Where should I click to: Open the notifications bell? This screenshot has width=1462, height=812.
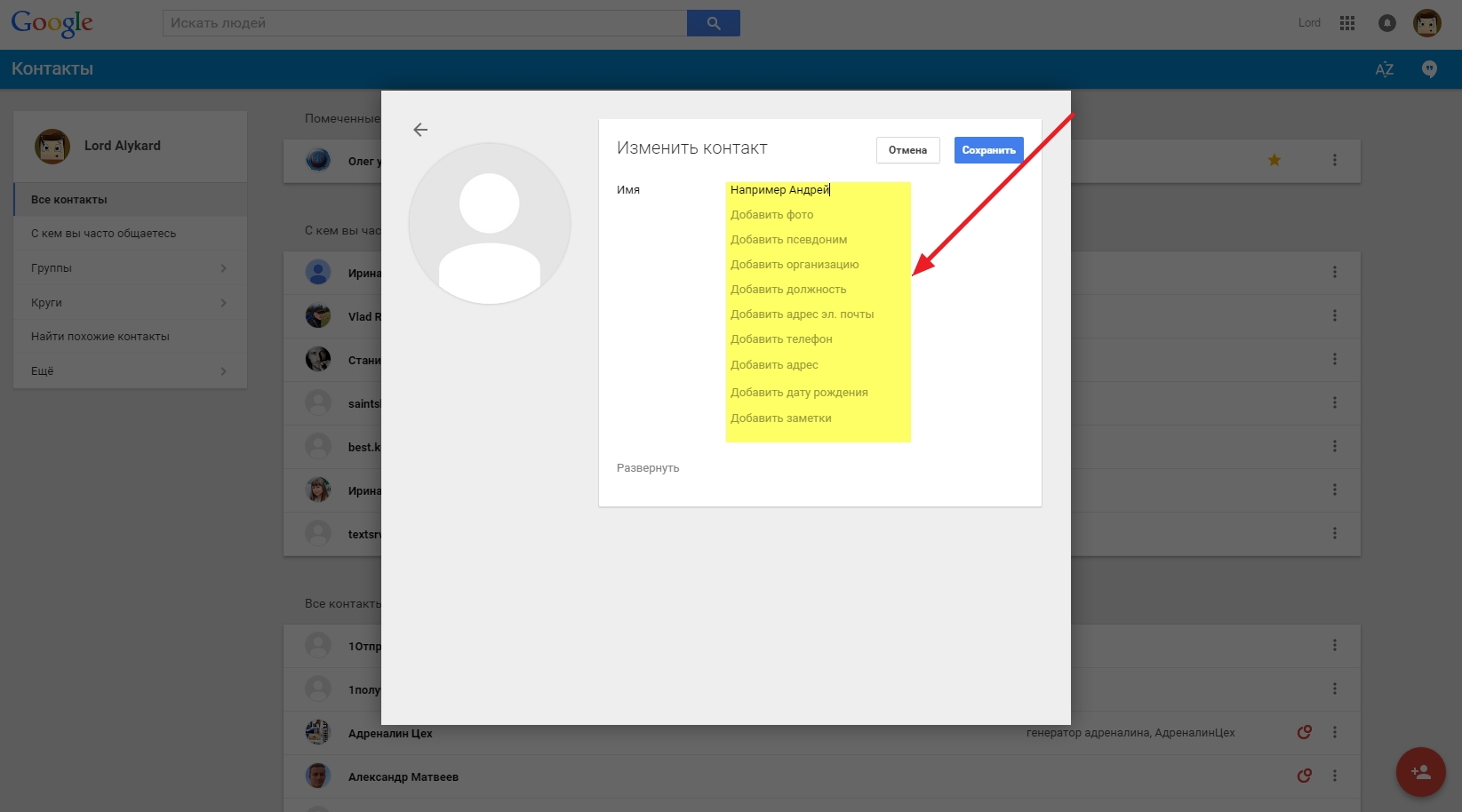pos(1386,23)
